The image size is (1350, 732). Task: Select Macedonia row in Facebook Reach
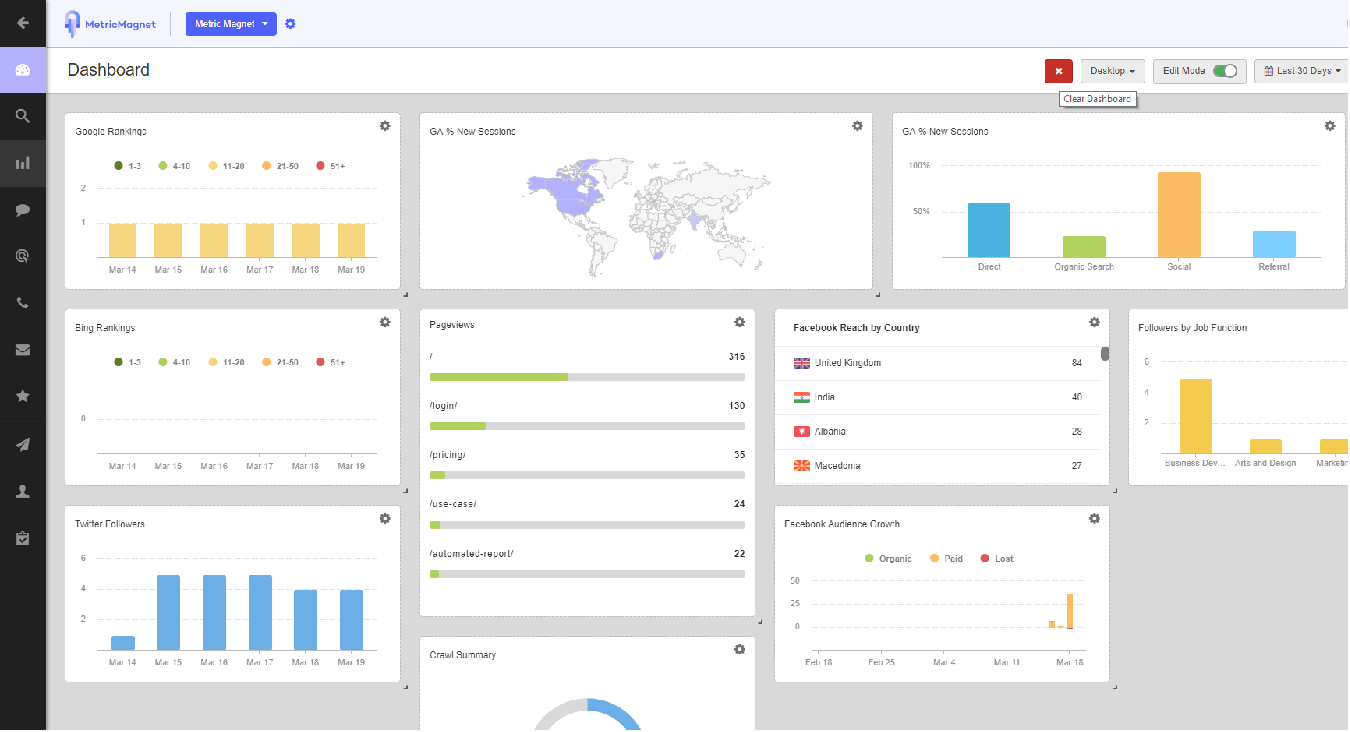(939, 466)
